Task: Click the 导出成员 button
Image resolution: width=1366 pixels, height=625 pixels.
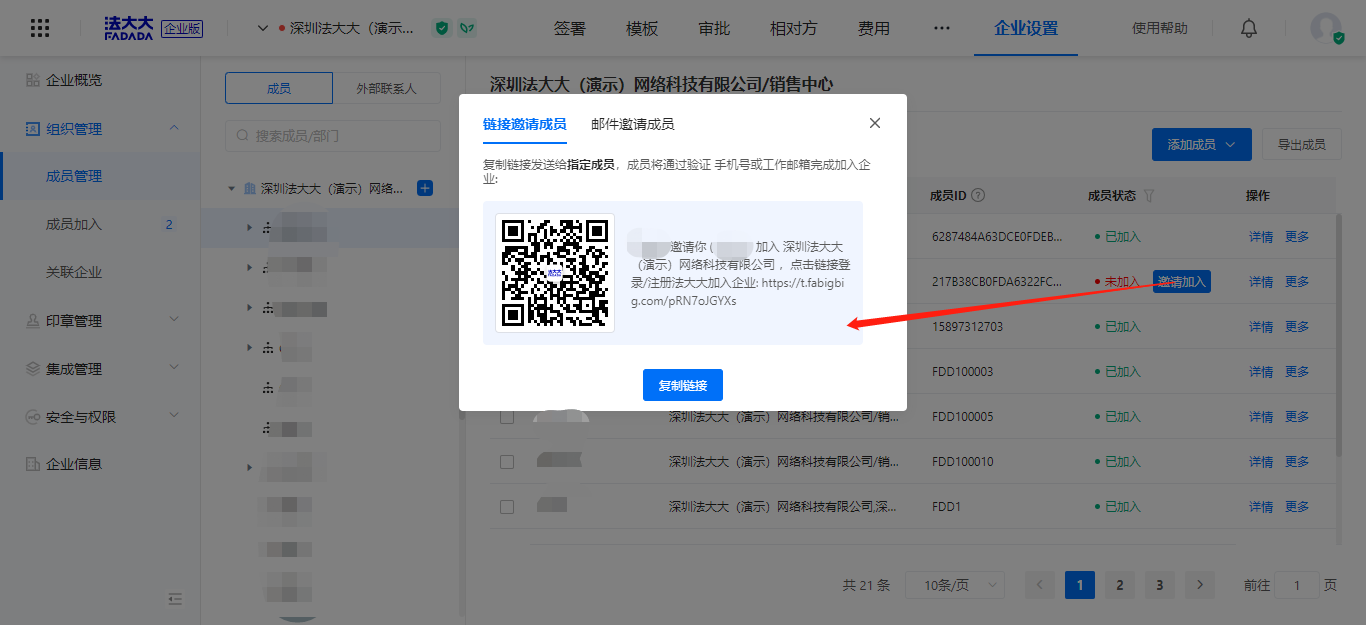Action: pos(1301,144)
